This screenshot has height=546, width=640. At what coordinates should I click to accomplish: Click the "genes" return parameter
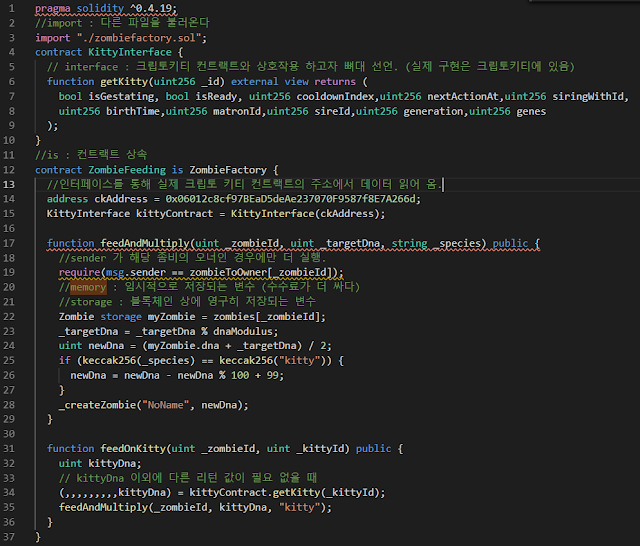(531, 111)
